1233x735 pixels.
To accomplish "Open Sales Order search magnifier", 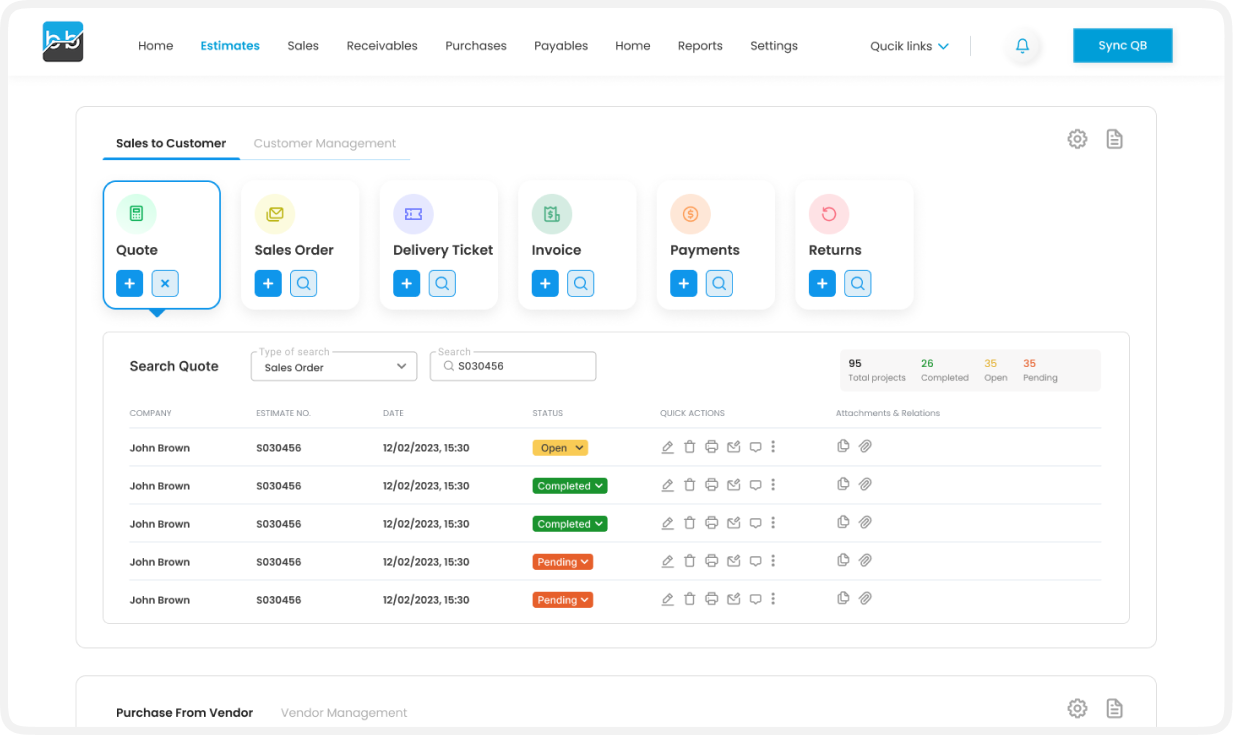I will coord(304,284).
